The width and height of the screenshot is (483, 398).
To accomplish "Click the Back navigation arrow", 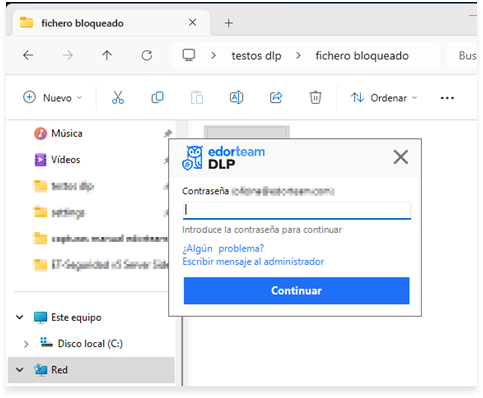I will 28,55.
